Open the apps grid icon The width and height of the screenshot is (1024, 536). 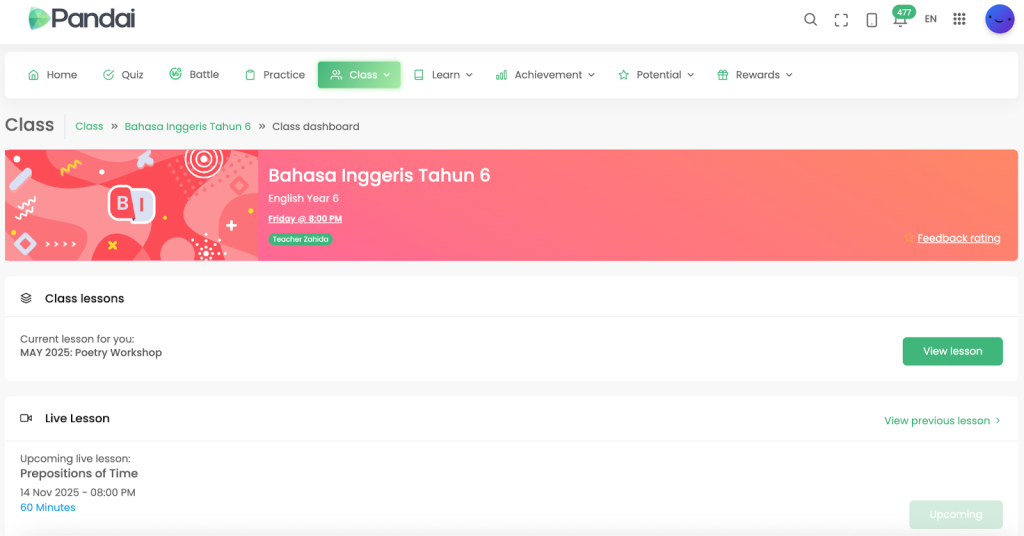pos(959,19)
